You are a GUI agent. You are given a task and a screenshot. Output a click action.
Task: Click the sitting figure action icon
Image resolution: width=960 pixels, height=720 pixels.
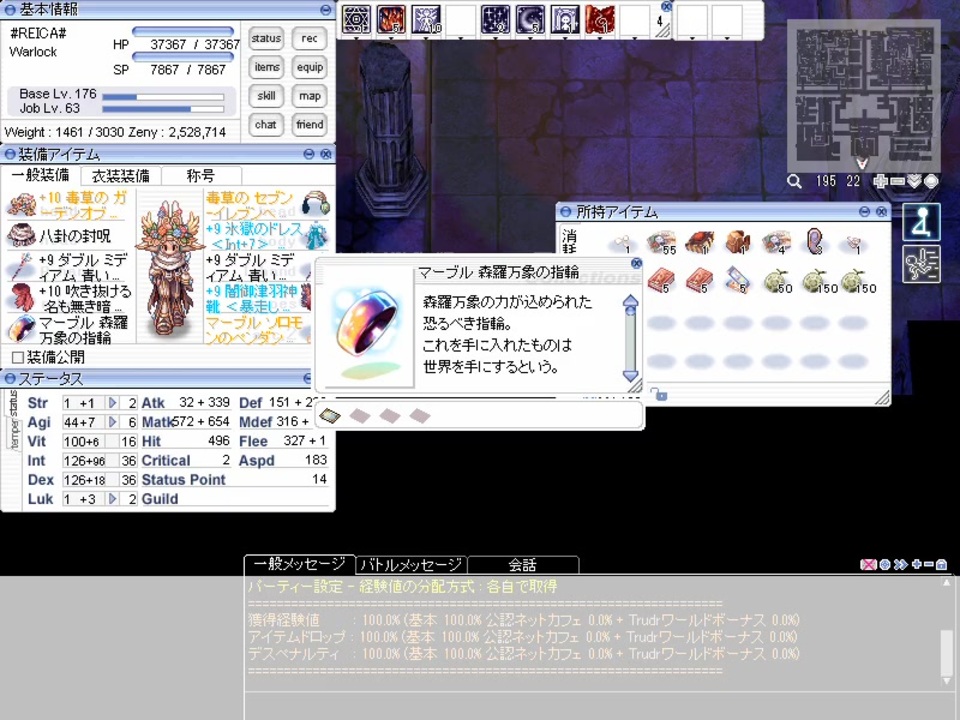point(921,222)
